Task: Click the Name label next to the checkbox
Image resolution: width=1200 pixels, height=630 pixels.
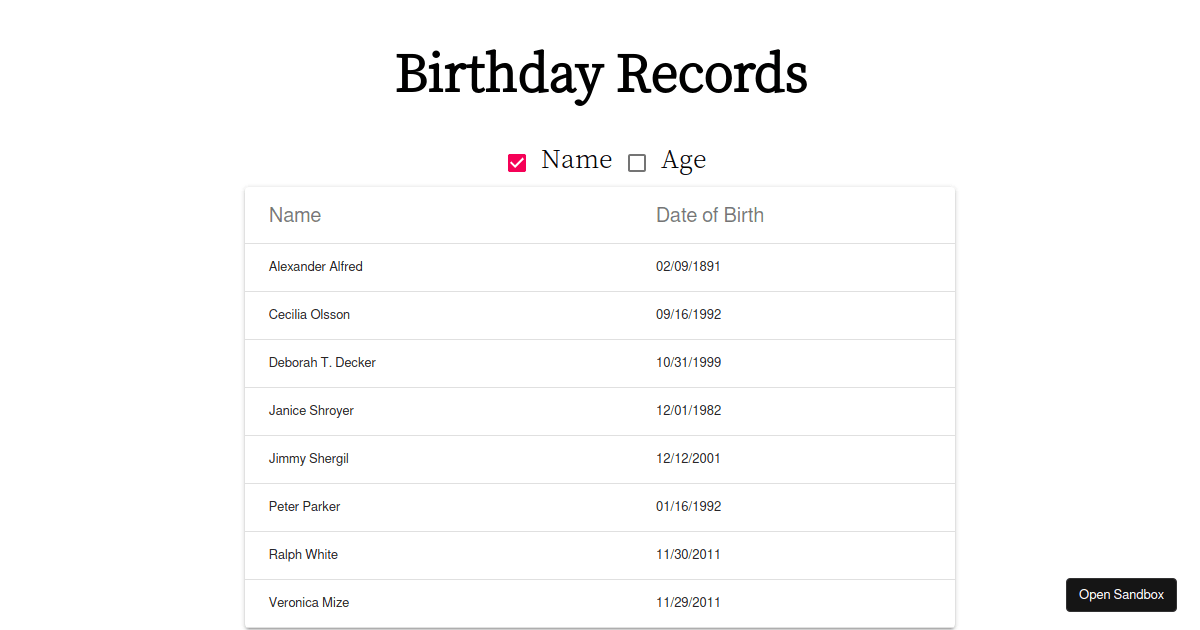Action: pyautogui.click(x=576, y=159)
